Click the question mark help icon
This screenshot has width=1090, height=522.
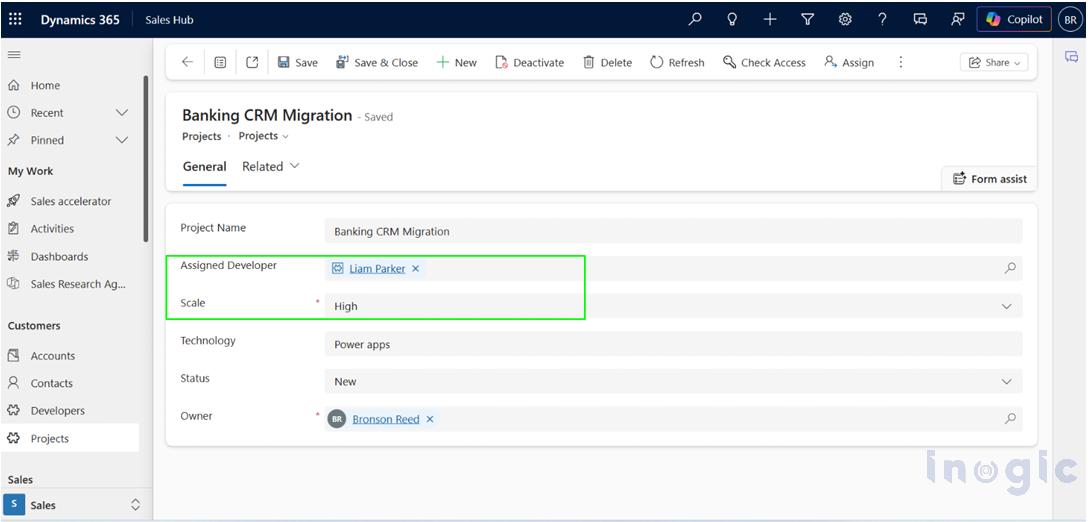[x=882, y=19]
